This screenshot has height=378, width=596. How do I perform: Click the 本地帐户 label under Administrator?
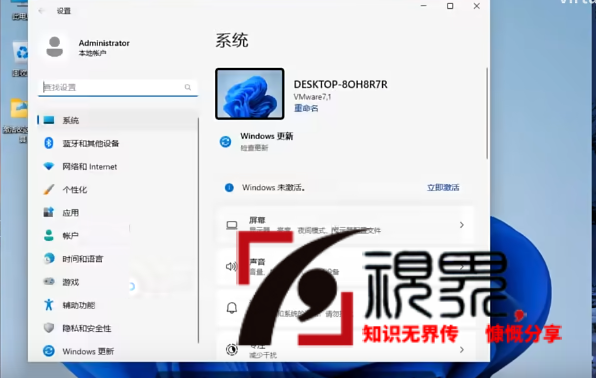(x=92, y=53)
